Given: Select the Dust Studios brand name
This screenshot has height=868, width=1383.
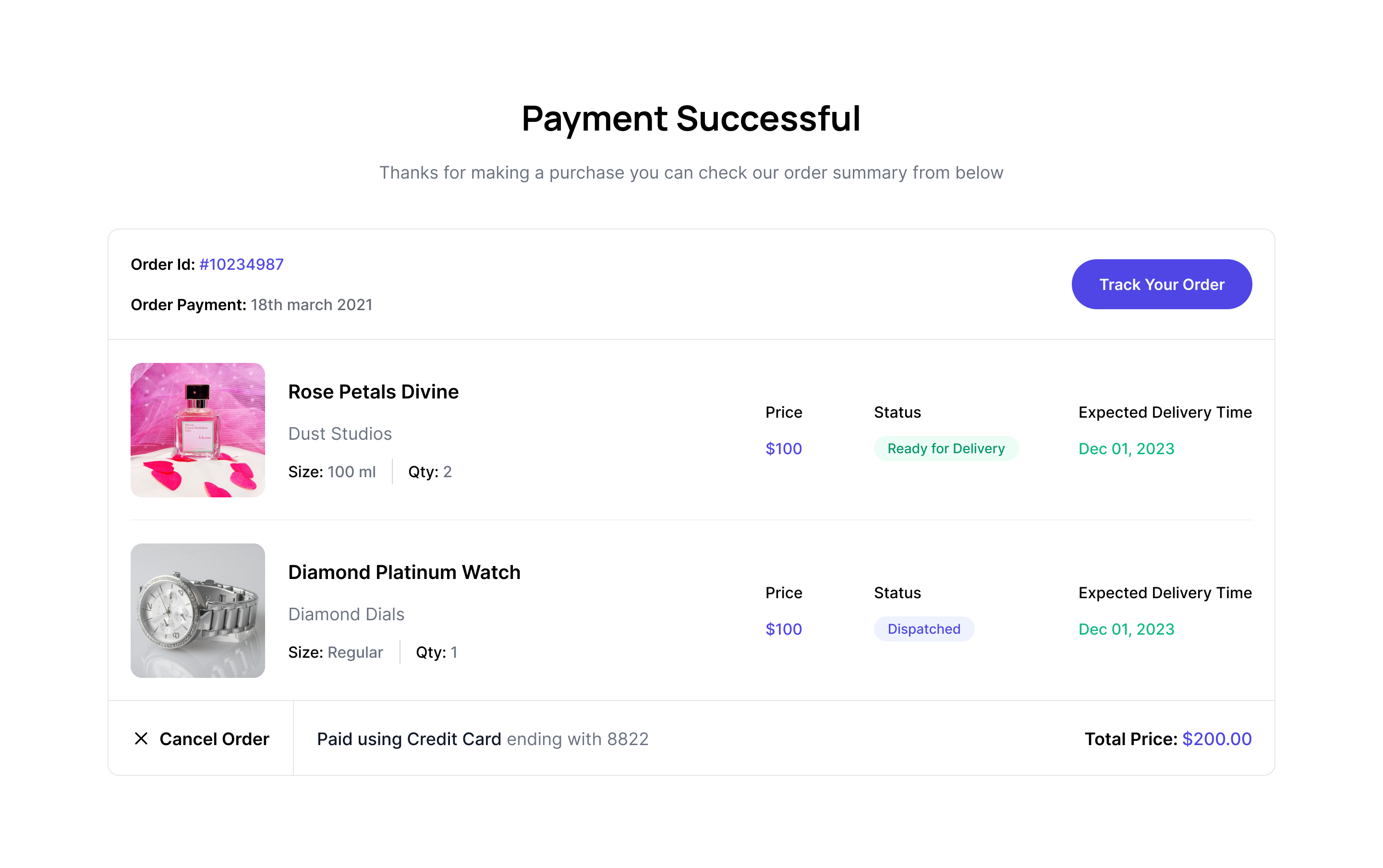Looking at the screenshot, I should (x=340, y=434).
